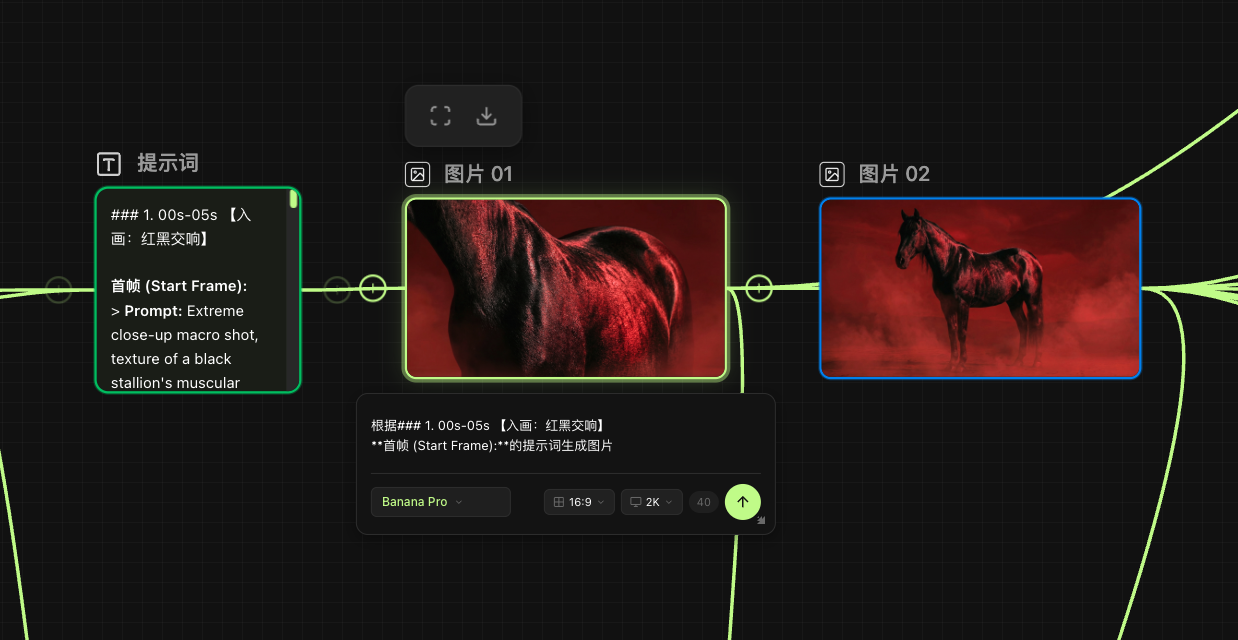
Task: Expand the 2K resolution dropdown
Action: click(x=651, y=502)
